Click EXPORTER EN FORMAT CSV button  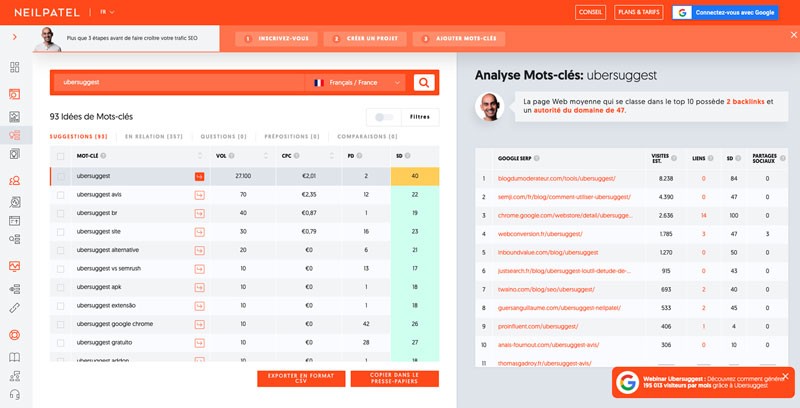coord(301,378)
